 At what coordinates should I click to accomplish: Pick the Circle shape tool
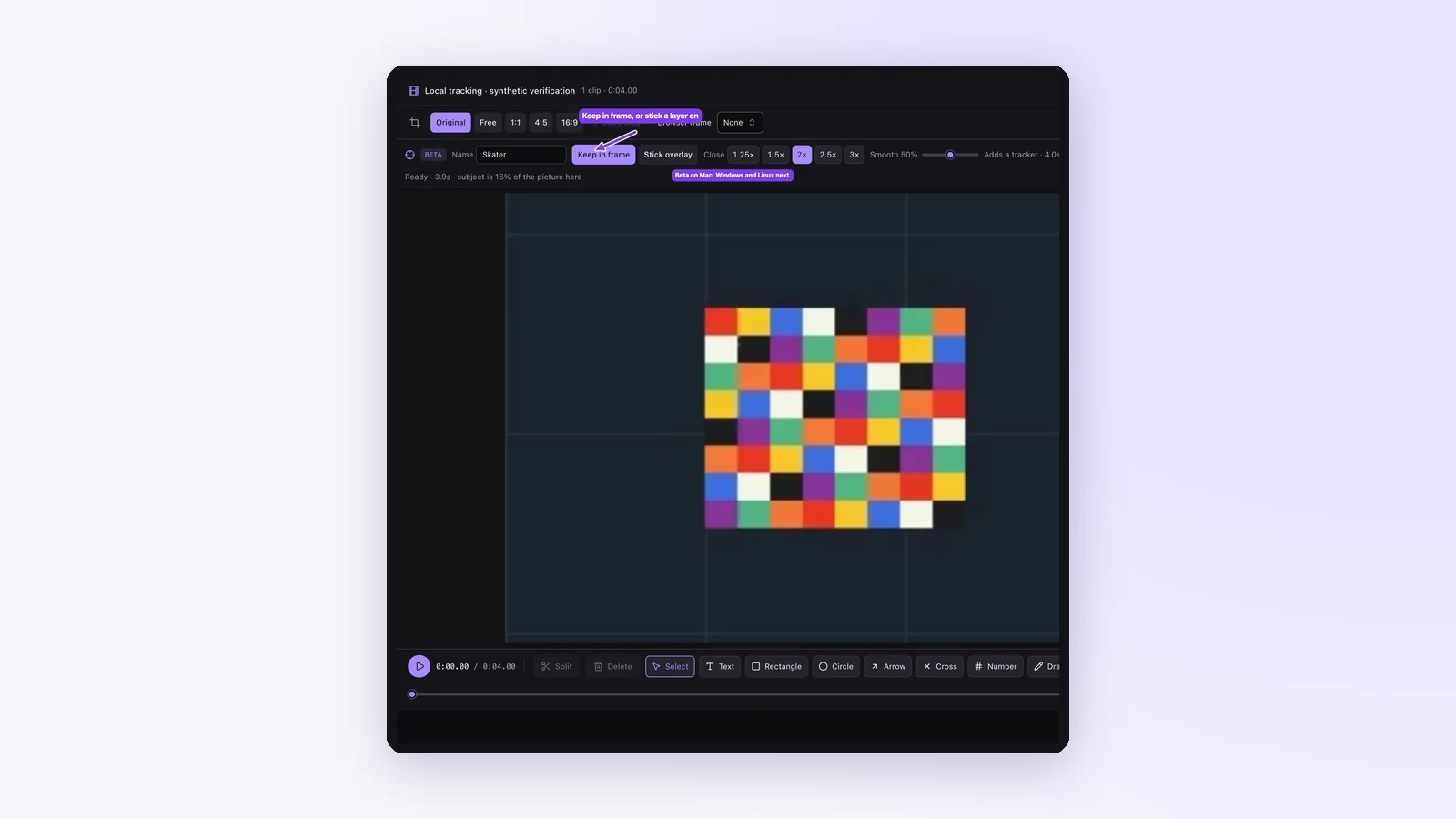coord(835,666)
